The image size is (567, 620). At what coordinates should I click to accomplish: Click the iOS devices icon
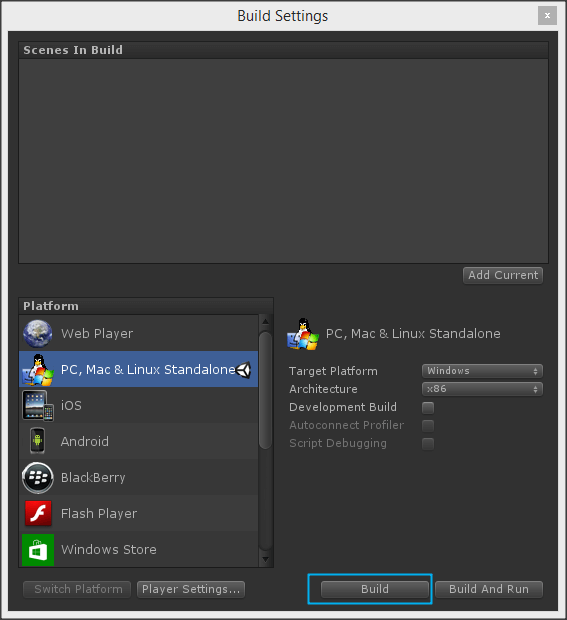coord(38,406)
